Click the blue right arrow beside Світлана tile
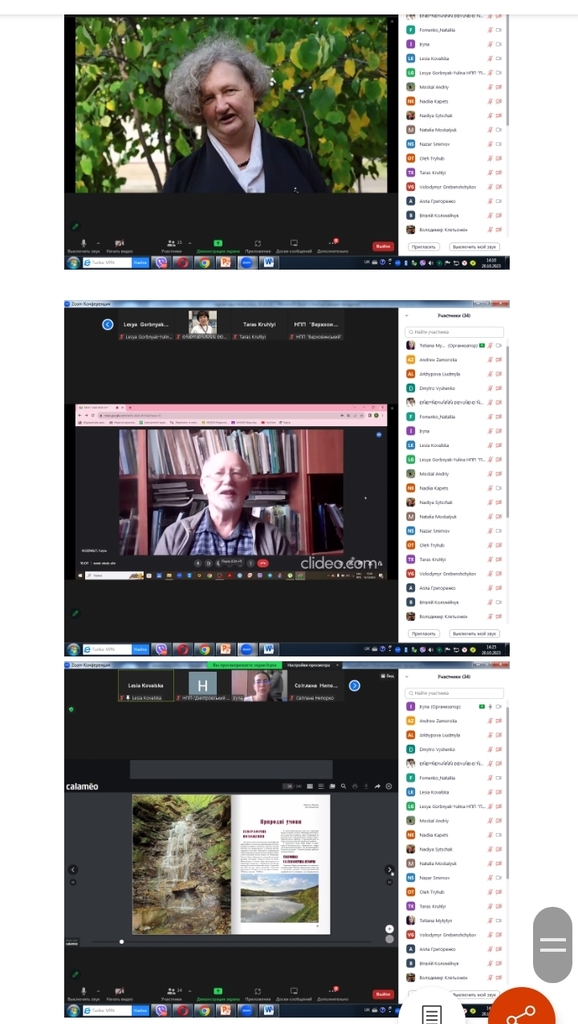578x1024 pixels. (x=354, y=686)
